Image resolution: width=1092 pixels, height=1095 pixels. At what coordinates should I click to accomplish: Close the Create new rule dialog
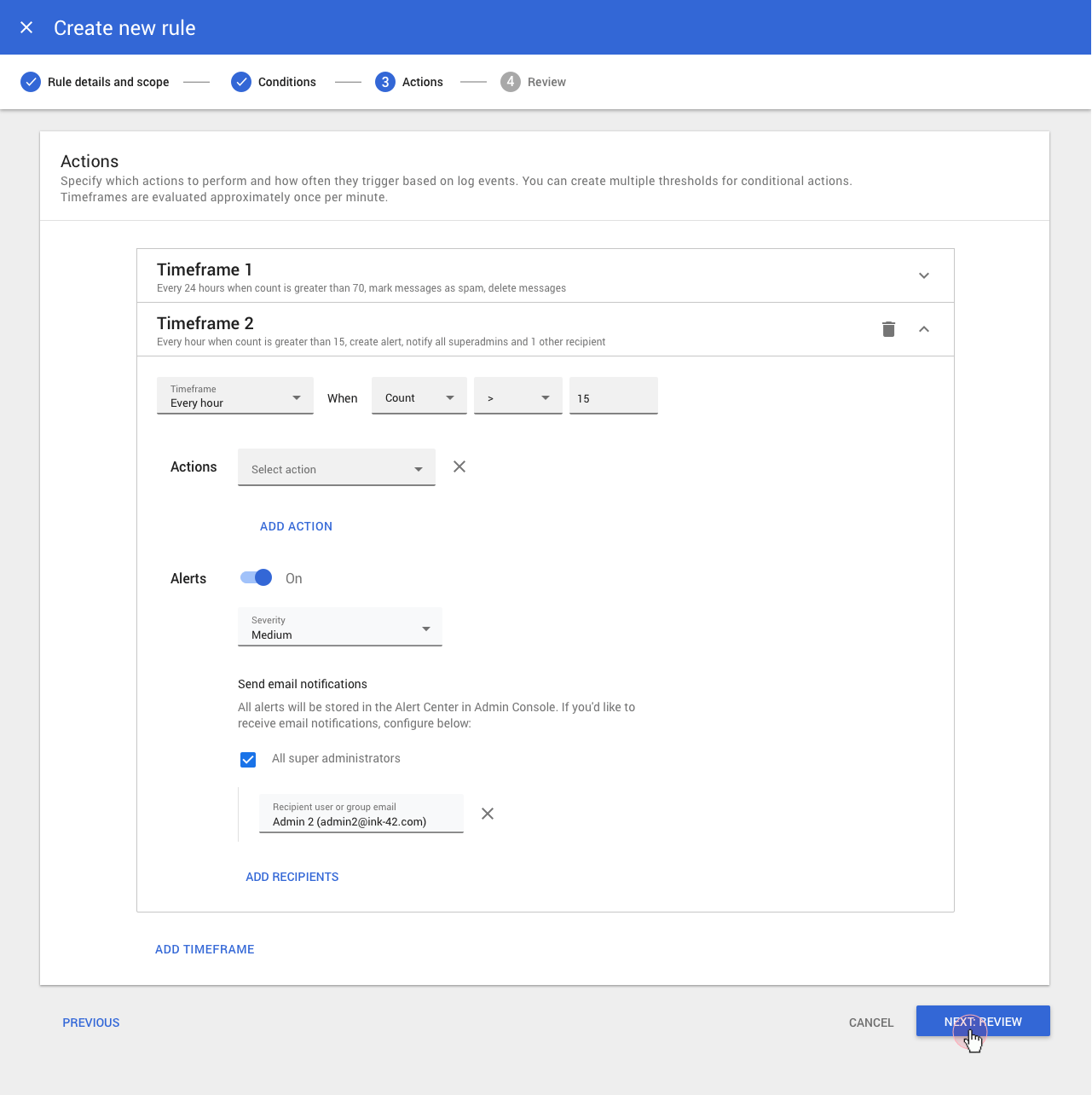26,27
